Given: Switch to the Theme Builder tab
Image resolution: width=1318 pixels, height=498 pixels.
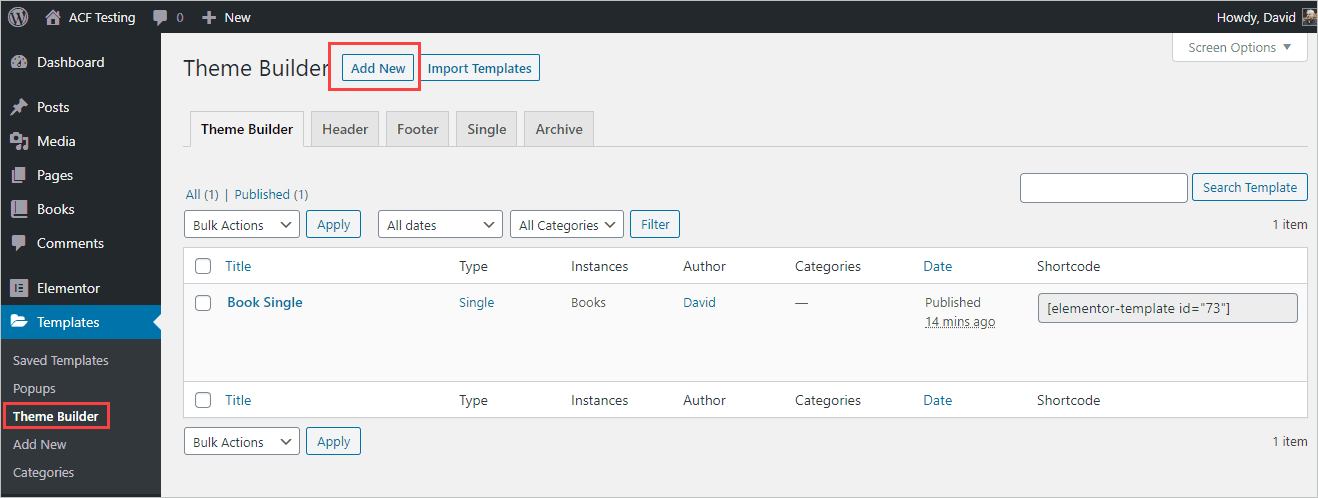Looking at the screenshot, I should [247, 129].
